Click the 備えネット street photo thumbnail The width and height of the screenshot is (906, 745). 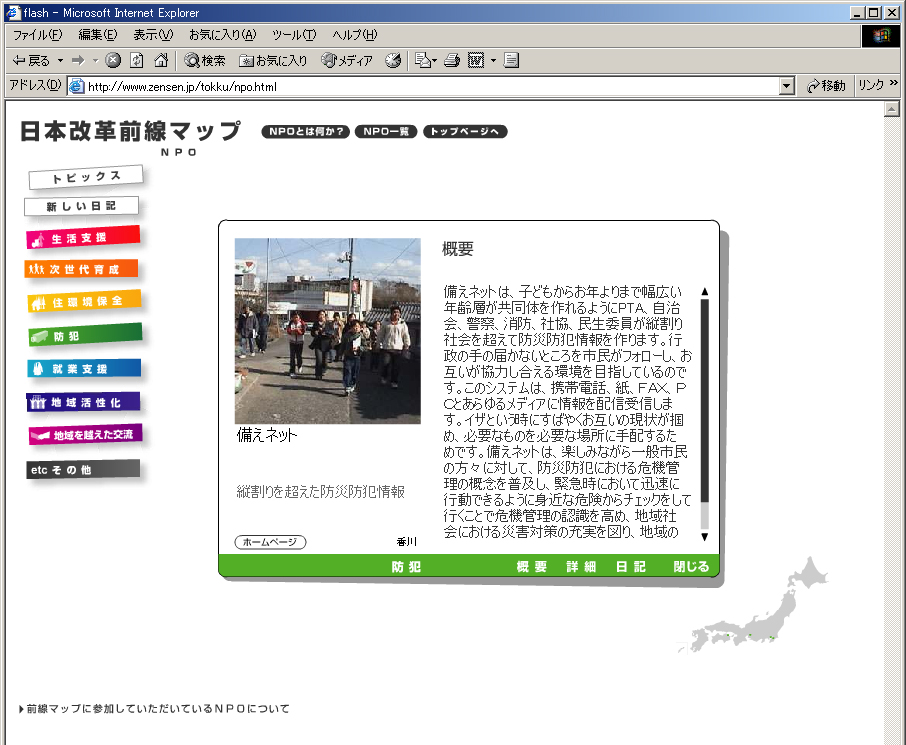[x=328, y=330]
